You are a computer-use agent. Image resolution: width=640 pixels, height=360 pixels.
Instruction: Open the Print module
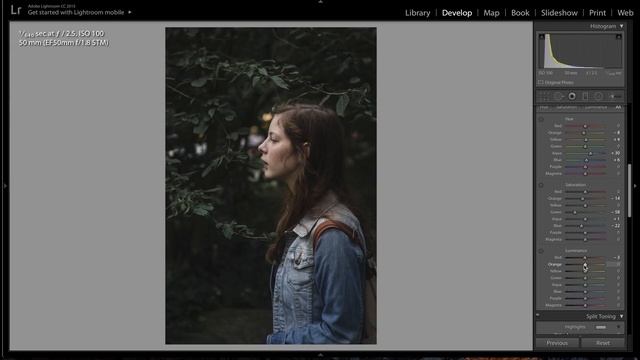[x=598, y=13]
